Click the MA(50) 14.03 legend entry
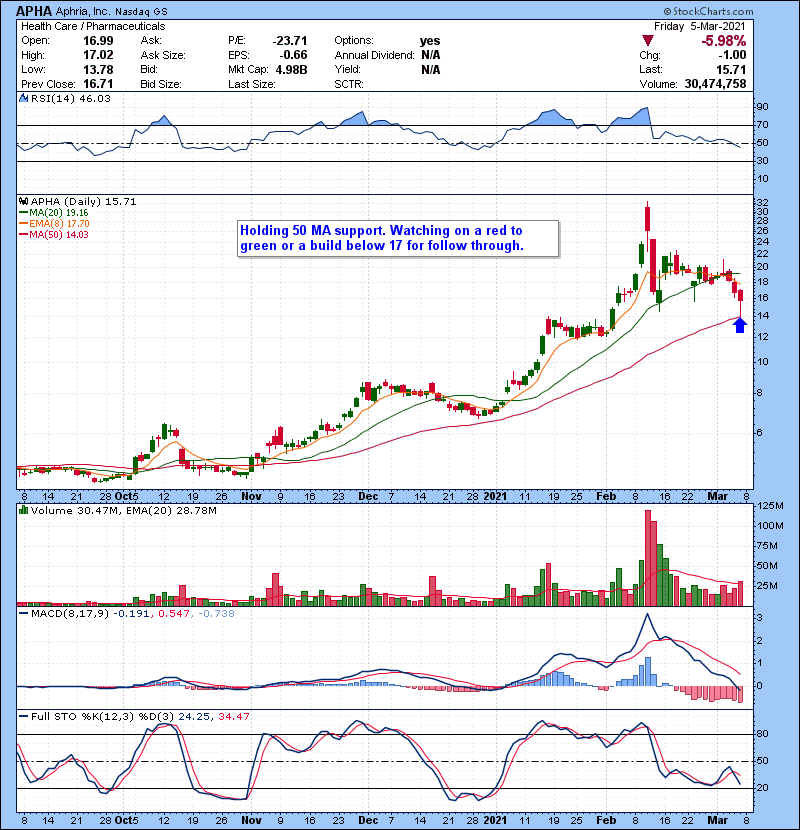 53,234
